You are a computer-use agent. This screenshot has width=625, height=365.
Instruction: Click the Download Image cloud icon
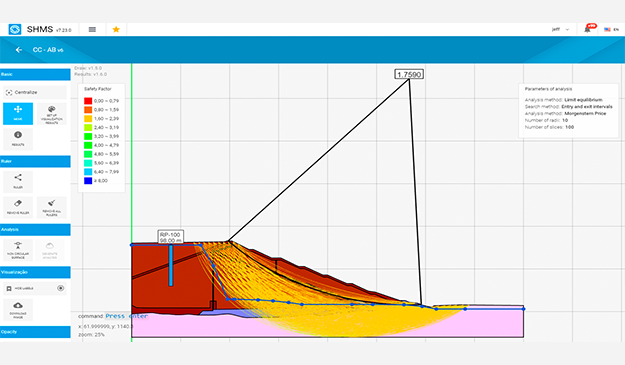click(18, 309)
